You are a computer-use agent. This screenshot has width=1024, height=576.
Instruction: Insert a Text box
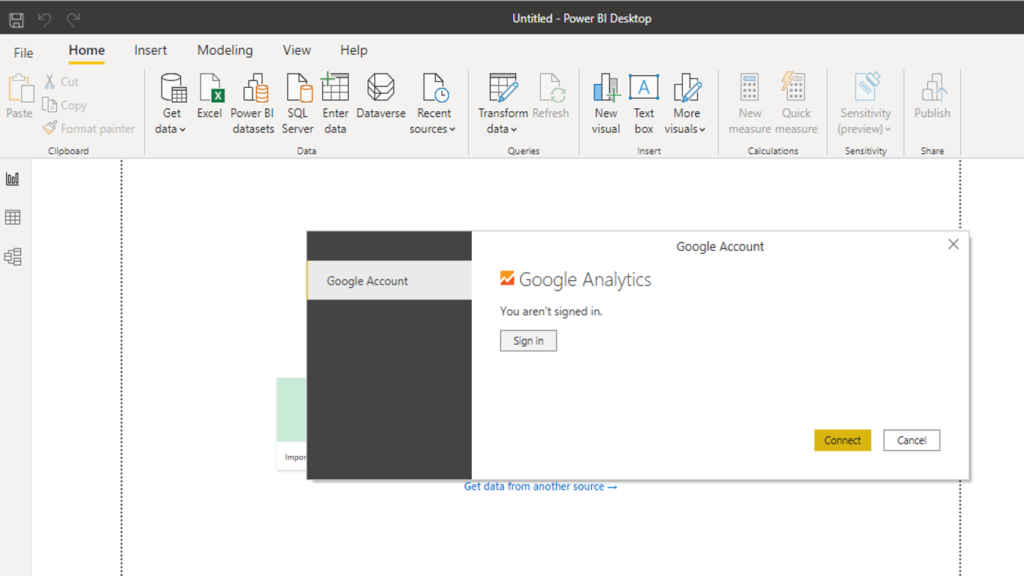coord(643,104)
